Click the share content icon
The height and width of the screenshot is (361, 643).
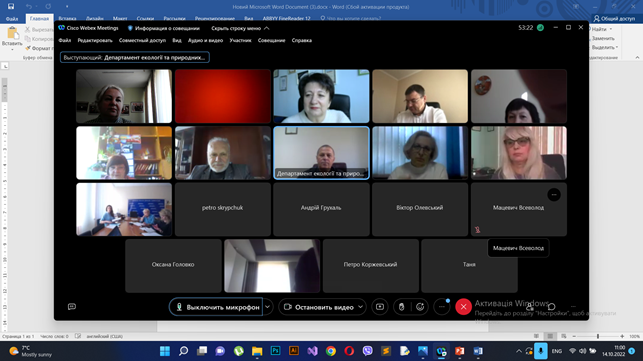tap(380, 307)
